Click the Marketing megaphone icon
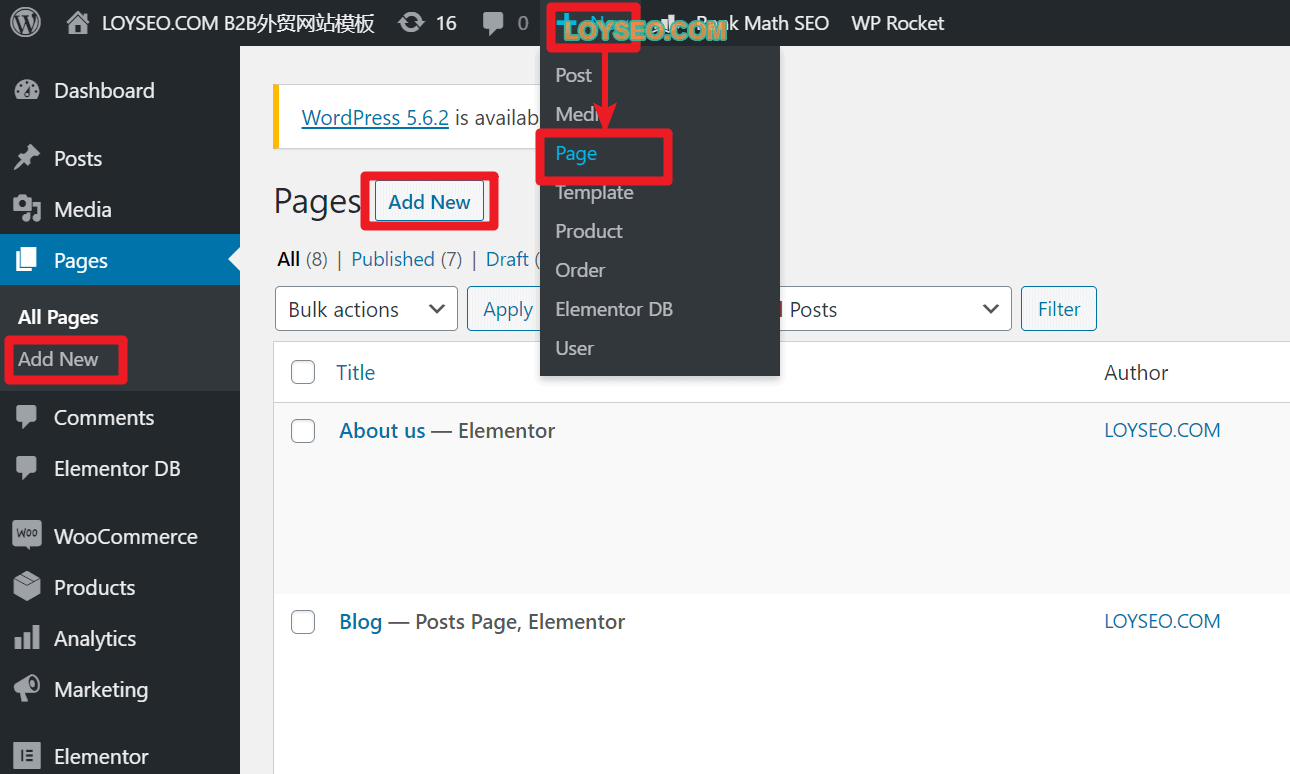The width and height of the screenshot is (1290, 774). pyautogui.click(x=27, y=689)
